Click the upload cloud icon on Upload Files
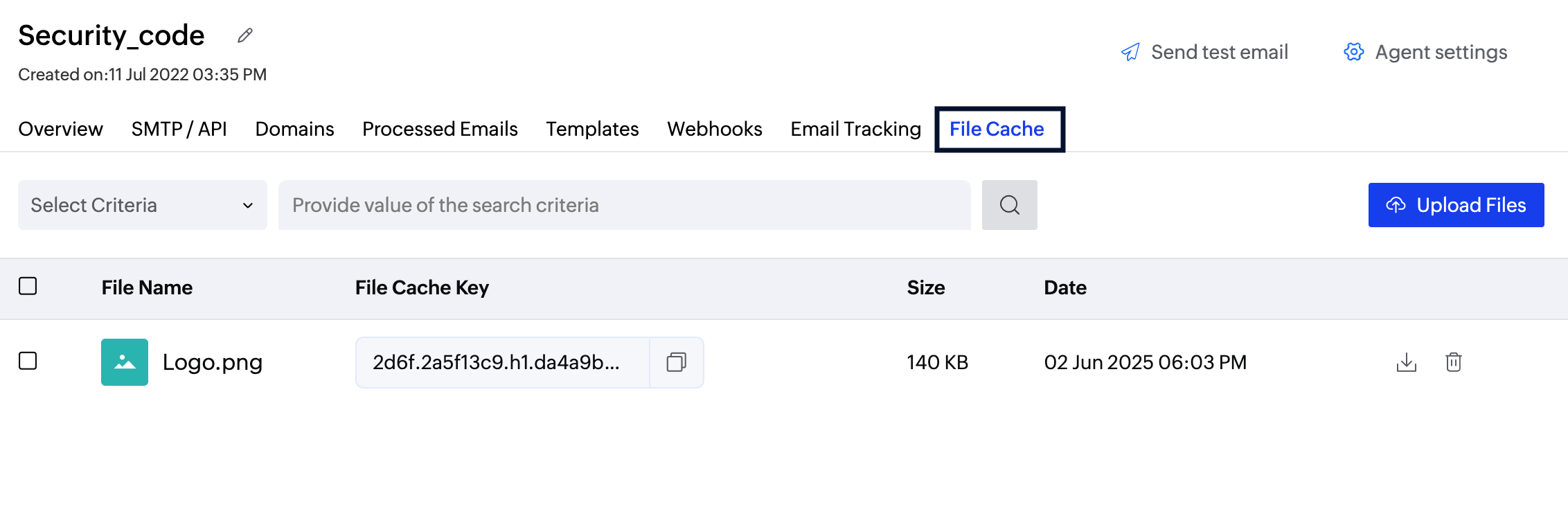Screen dimensions: 1568x525 coord(1396,205)
